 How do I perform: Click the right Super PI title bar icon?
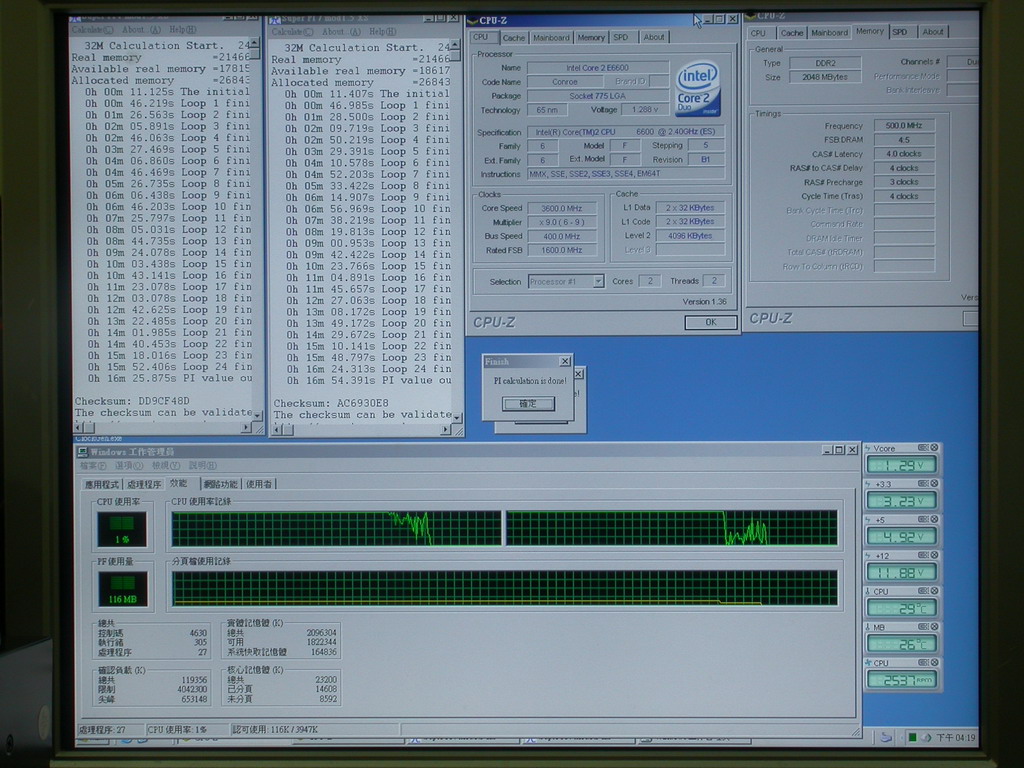pyautogui.click(x=275, y=20)
